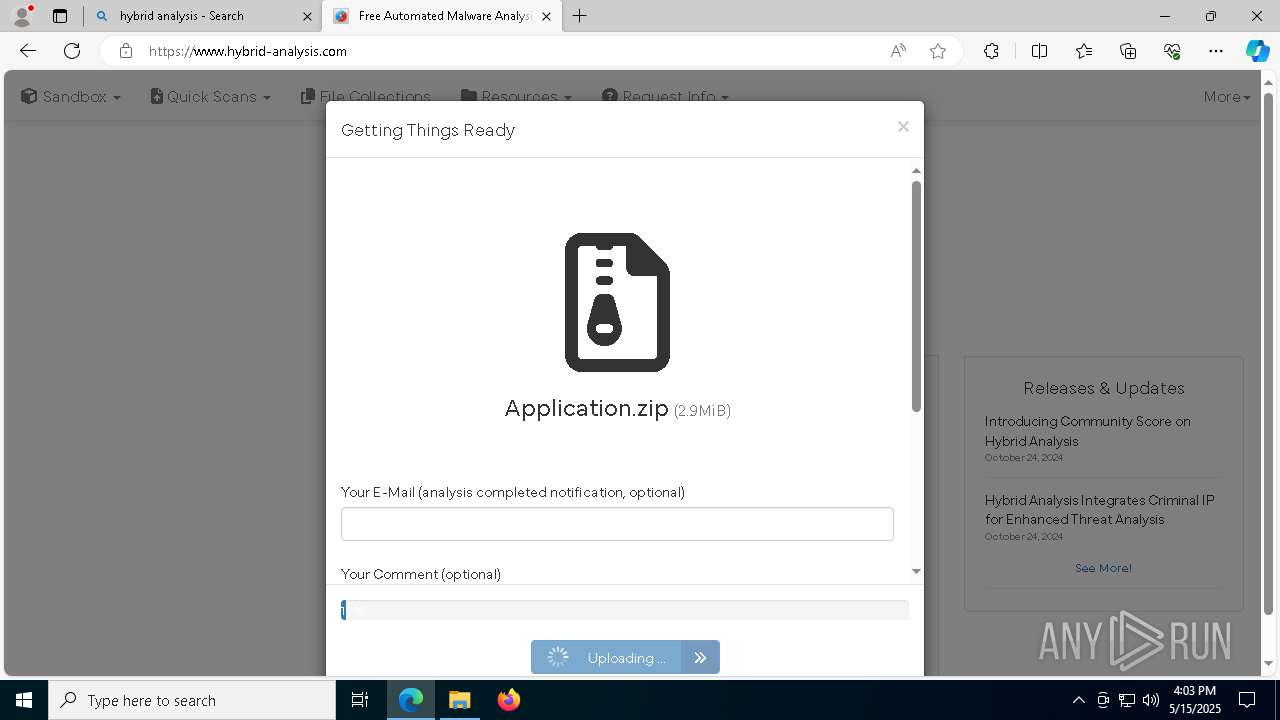1280x720 pixels.
Task: Open the Copilot sidebar icon
Action: 1257,51
